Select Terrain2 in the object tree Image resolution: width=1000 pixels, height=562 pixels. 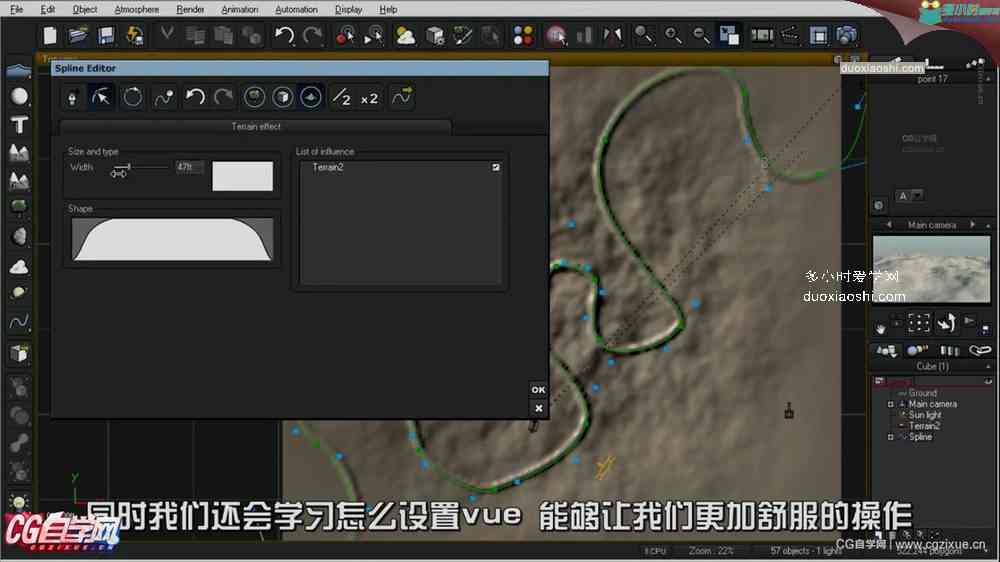tap(924, 425)
